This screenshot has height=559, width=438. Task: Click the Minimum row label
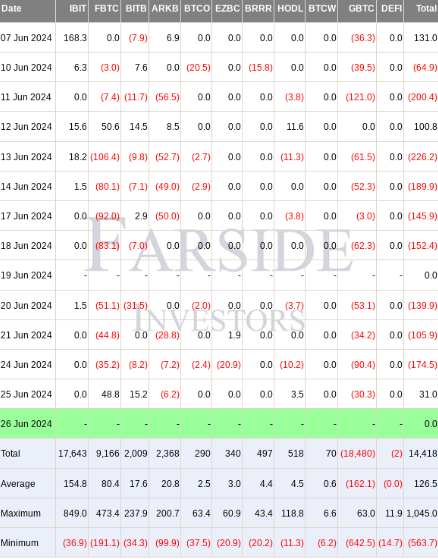click(x=19, y=543)
